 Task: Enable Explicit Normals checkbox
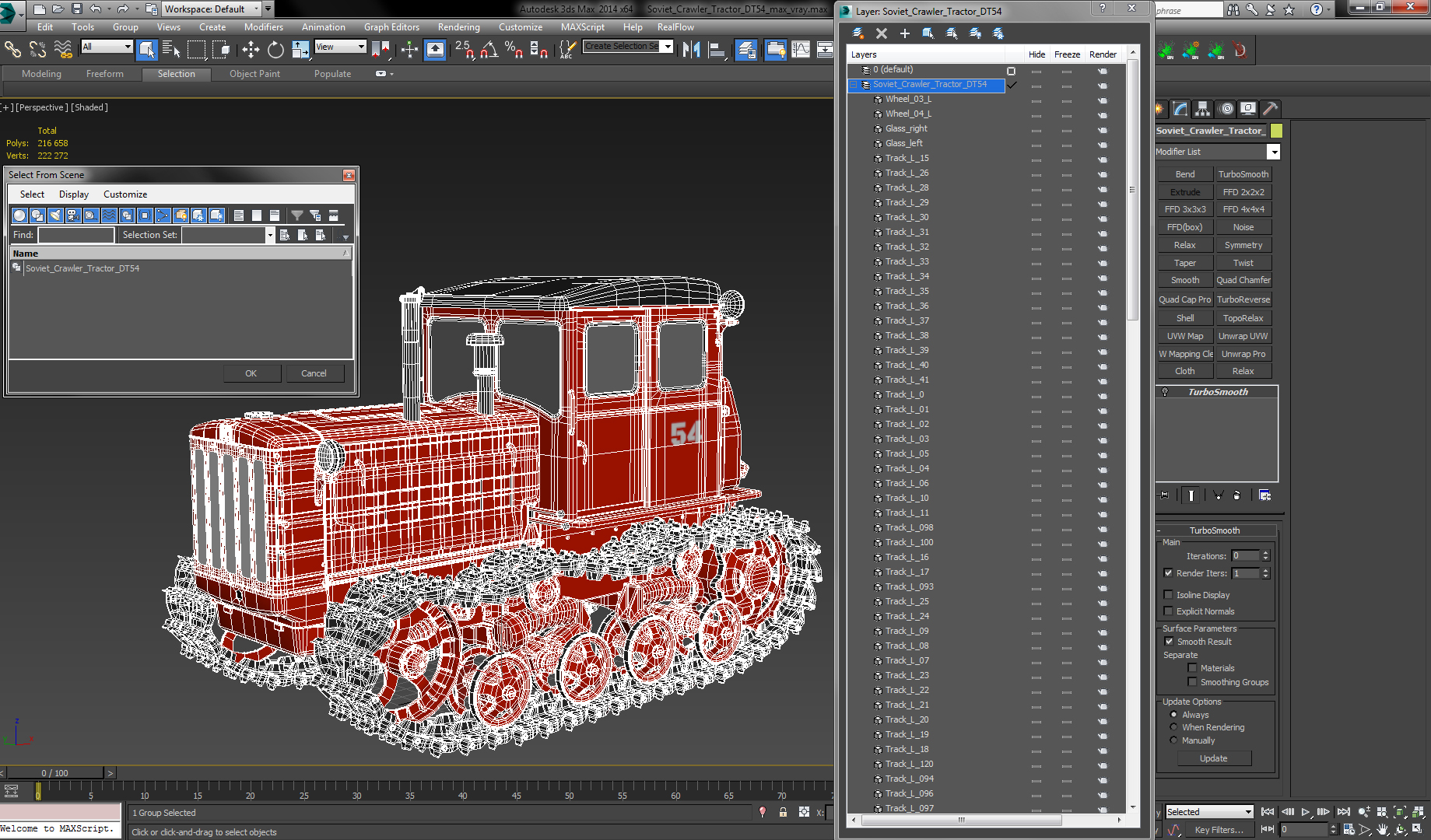click(x=1168, y=611)
